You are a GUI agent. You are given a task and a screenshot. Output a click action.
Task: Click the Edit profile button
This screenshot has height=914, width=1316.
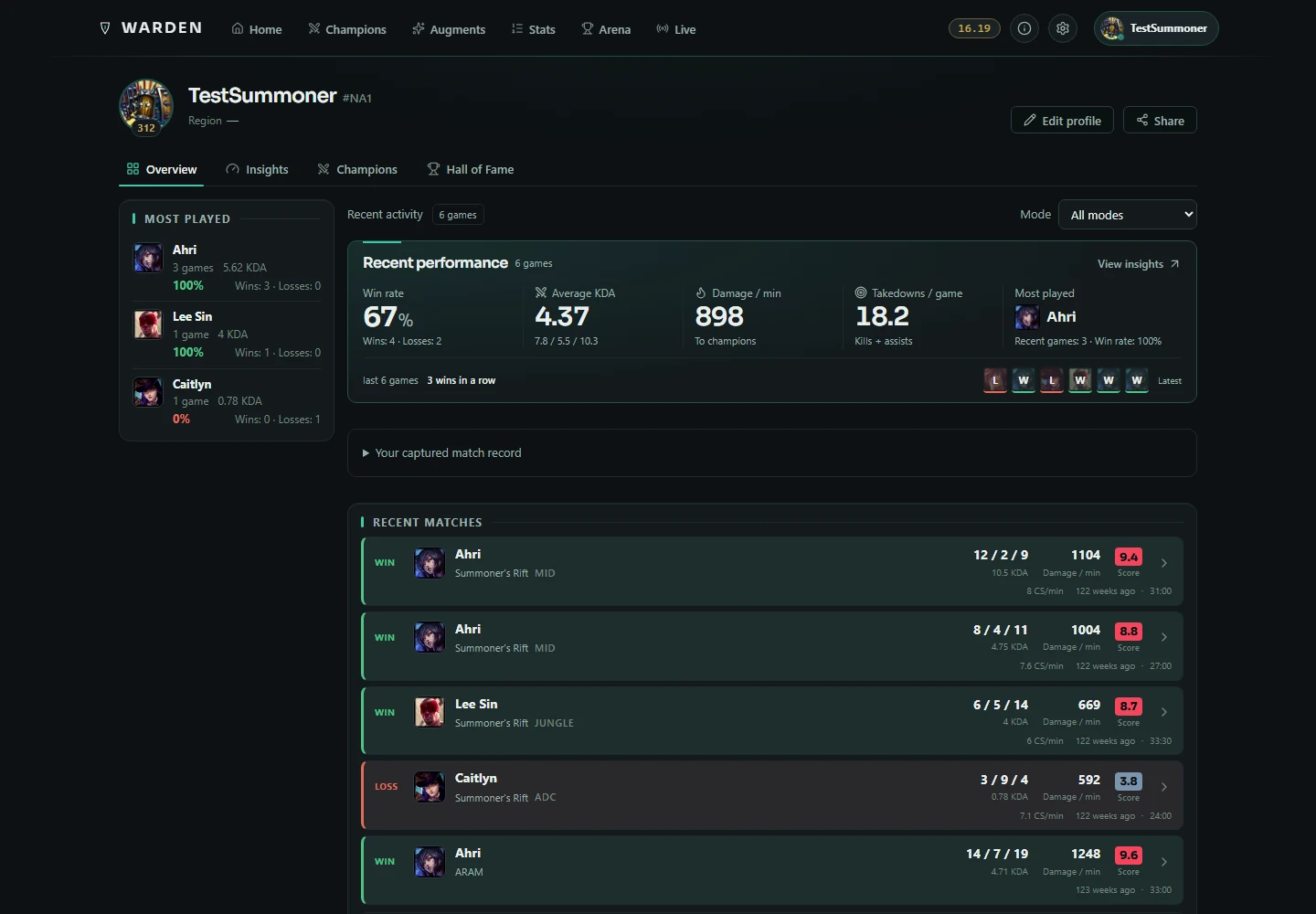point(1062,121)
